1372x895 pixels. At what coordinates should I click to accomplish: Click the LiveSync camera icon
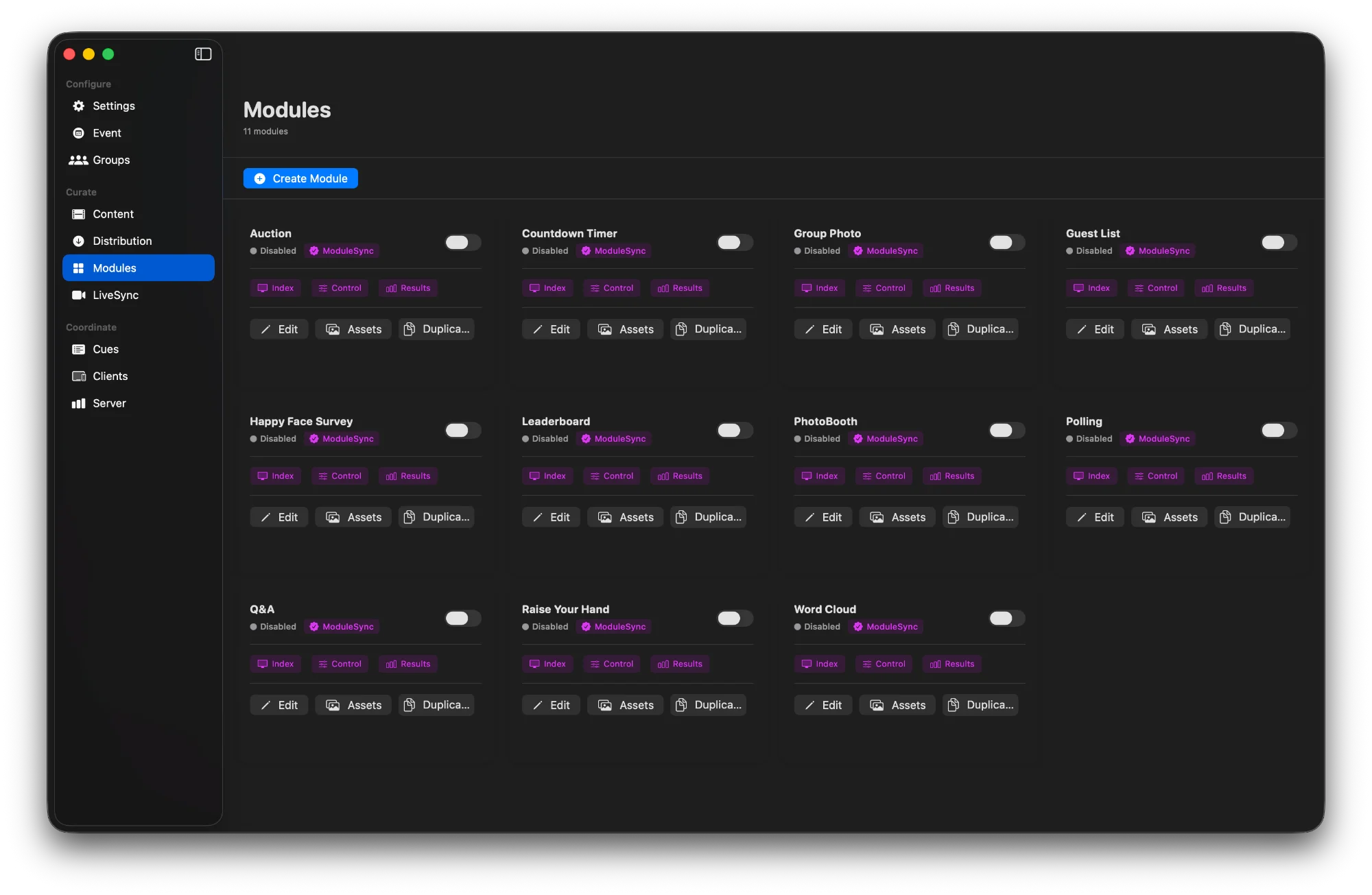coord(78,295)
